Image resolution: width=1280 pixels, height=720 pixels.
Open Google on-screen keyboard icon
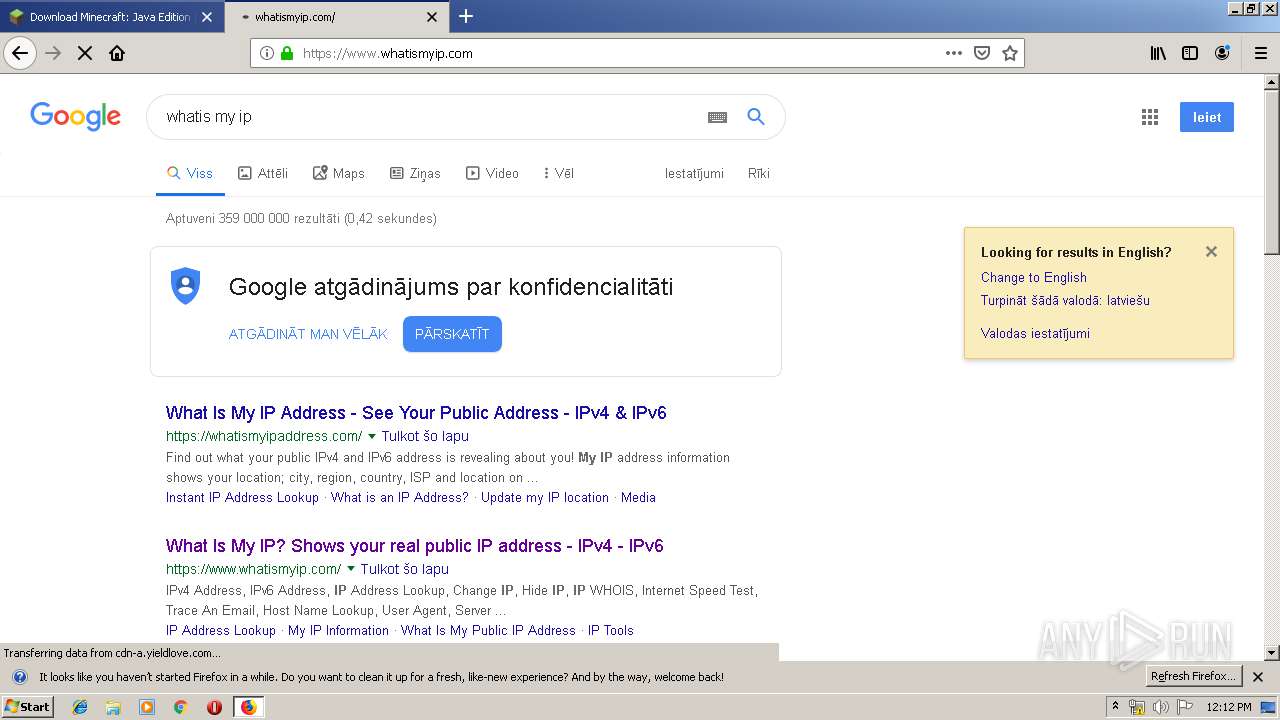pyautogui.click(x=717, y=117)
